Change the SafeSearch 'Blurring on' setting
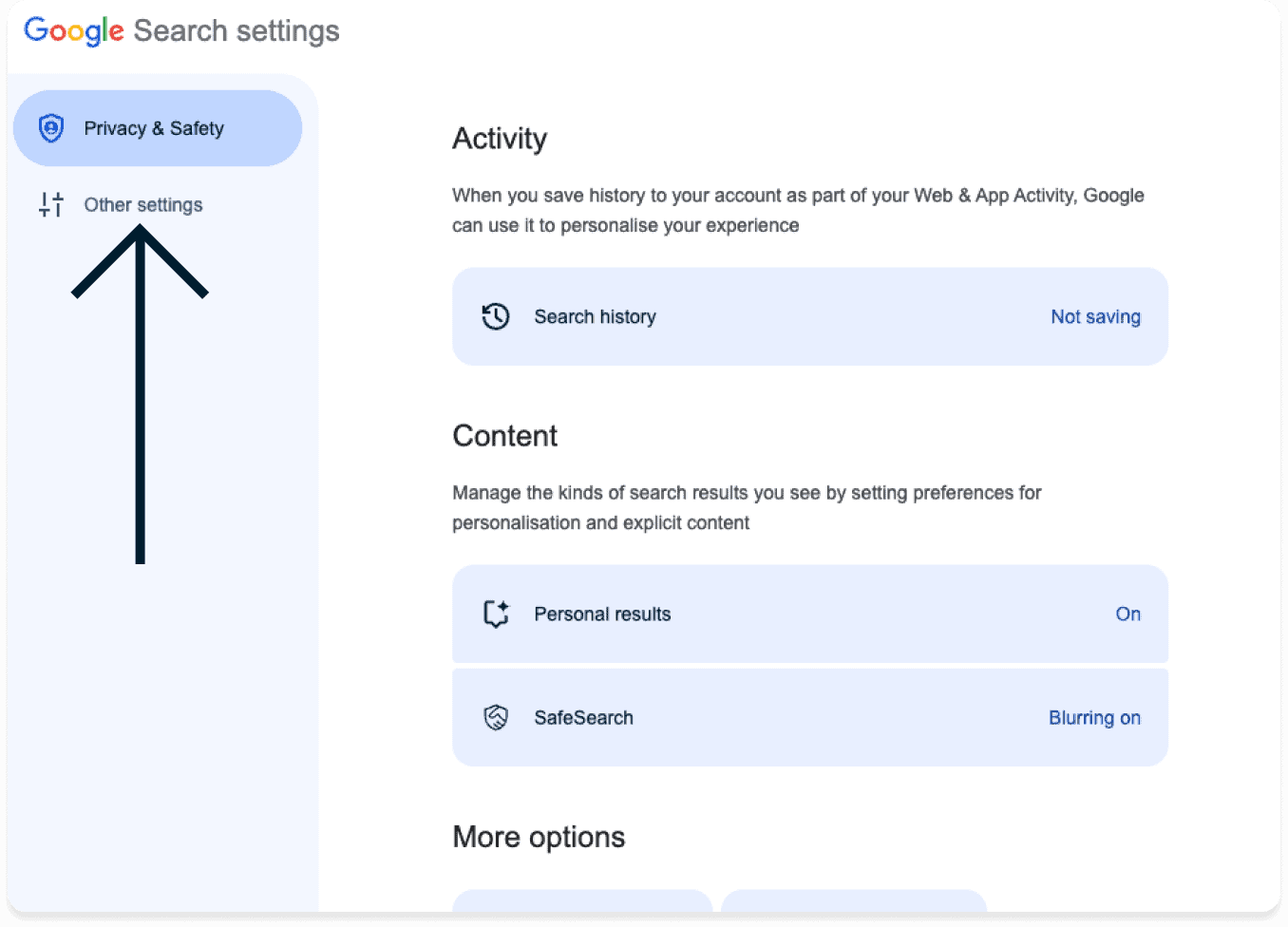The height and width of the screenshot is (927, 1288). (x=1093, y=717)
